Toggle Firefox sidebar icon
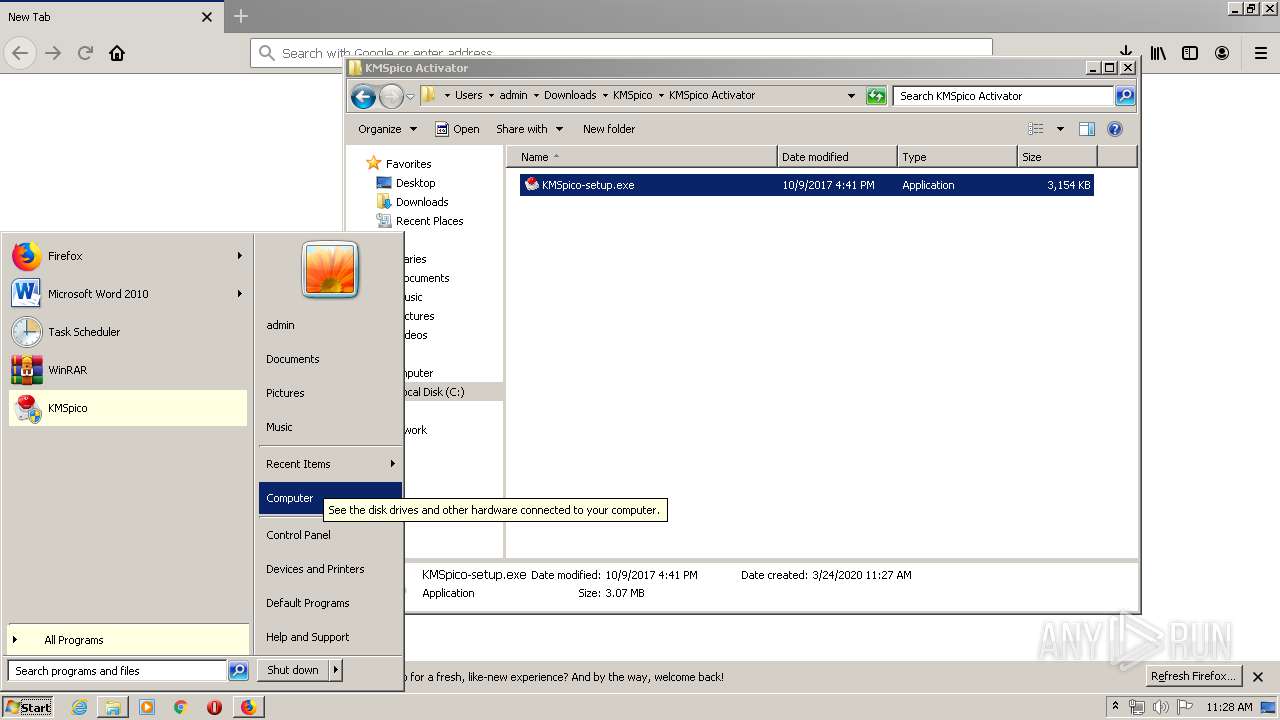Screen dimensions: 1280x720 pos(1190,54)
